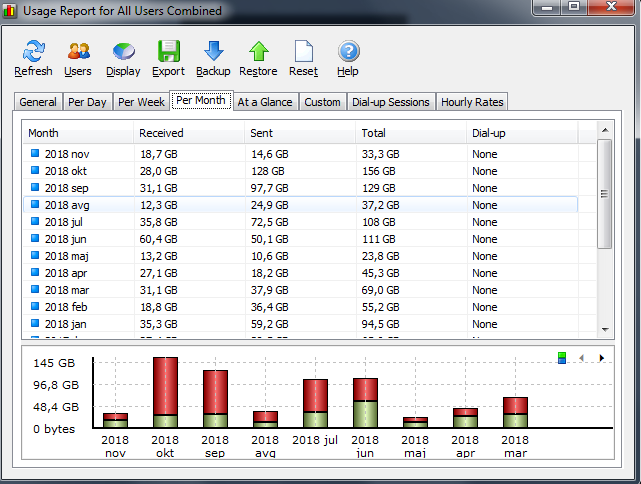Show the previous chart page with the left arrow

tap(581, 358)
